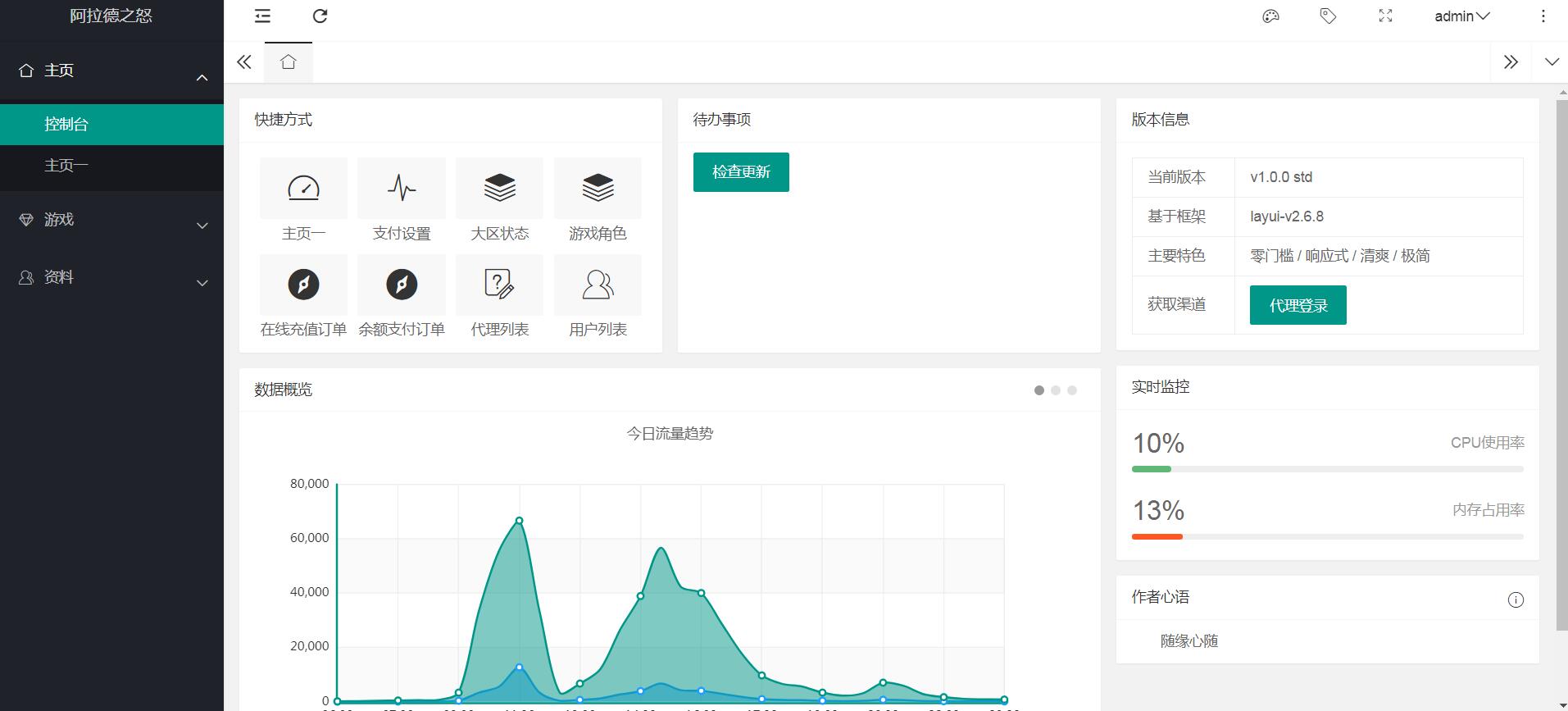Switch to third data overview carousel dot

[x=1072, y=390]
